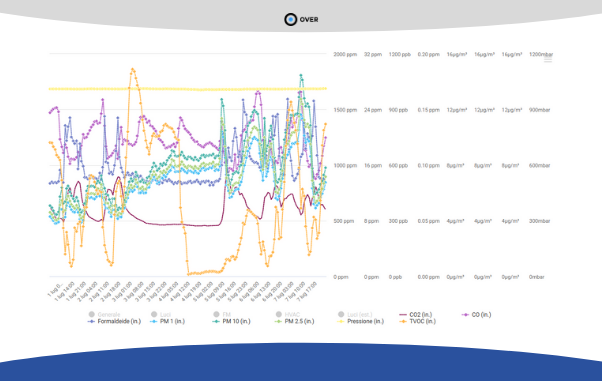
Task: Click the 300mbar axis label
Action: point(539,221)
